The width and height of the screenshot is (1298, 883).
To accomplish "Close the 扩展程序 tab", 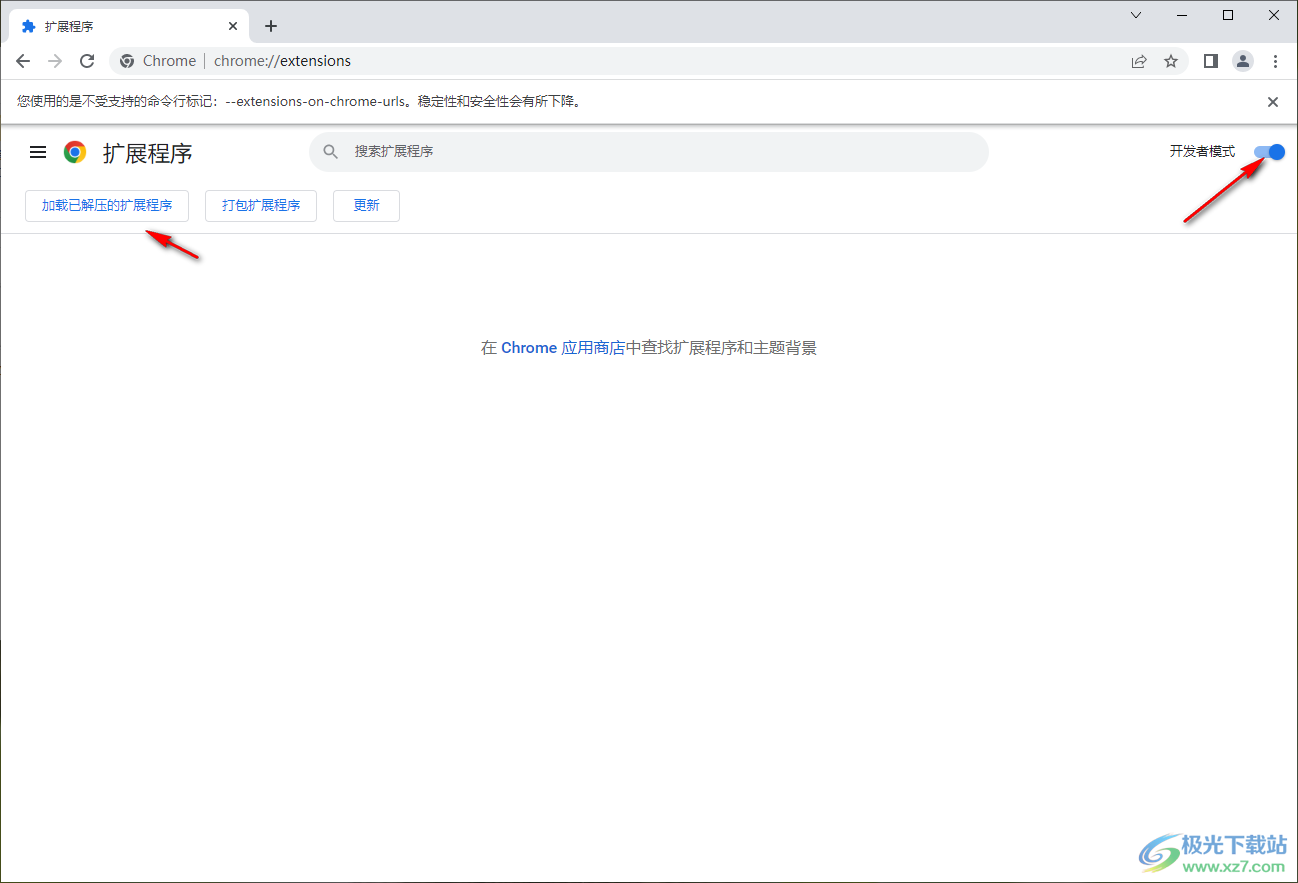I will click(x=233, y=26).
